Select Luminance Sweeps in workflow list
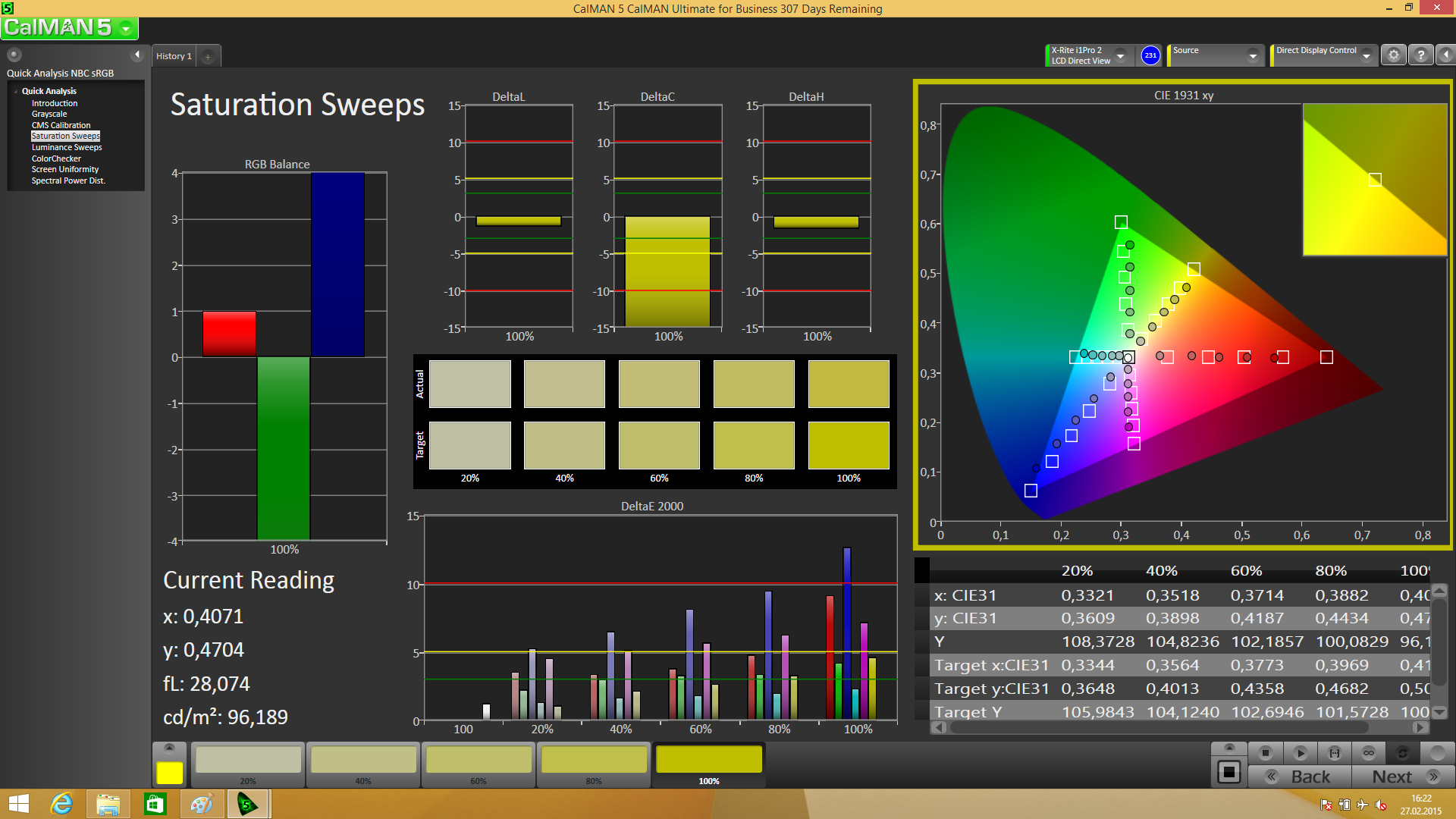The height and width of the screenshot is (819, 1456). point(67,148)
